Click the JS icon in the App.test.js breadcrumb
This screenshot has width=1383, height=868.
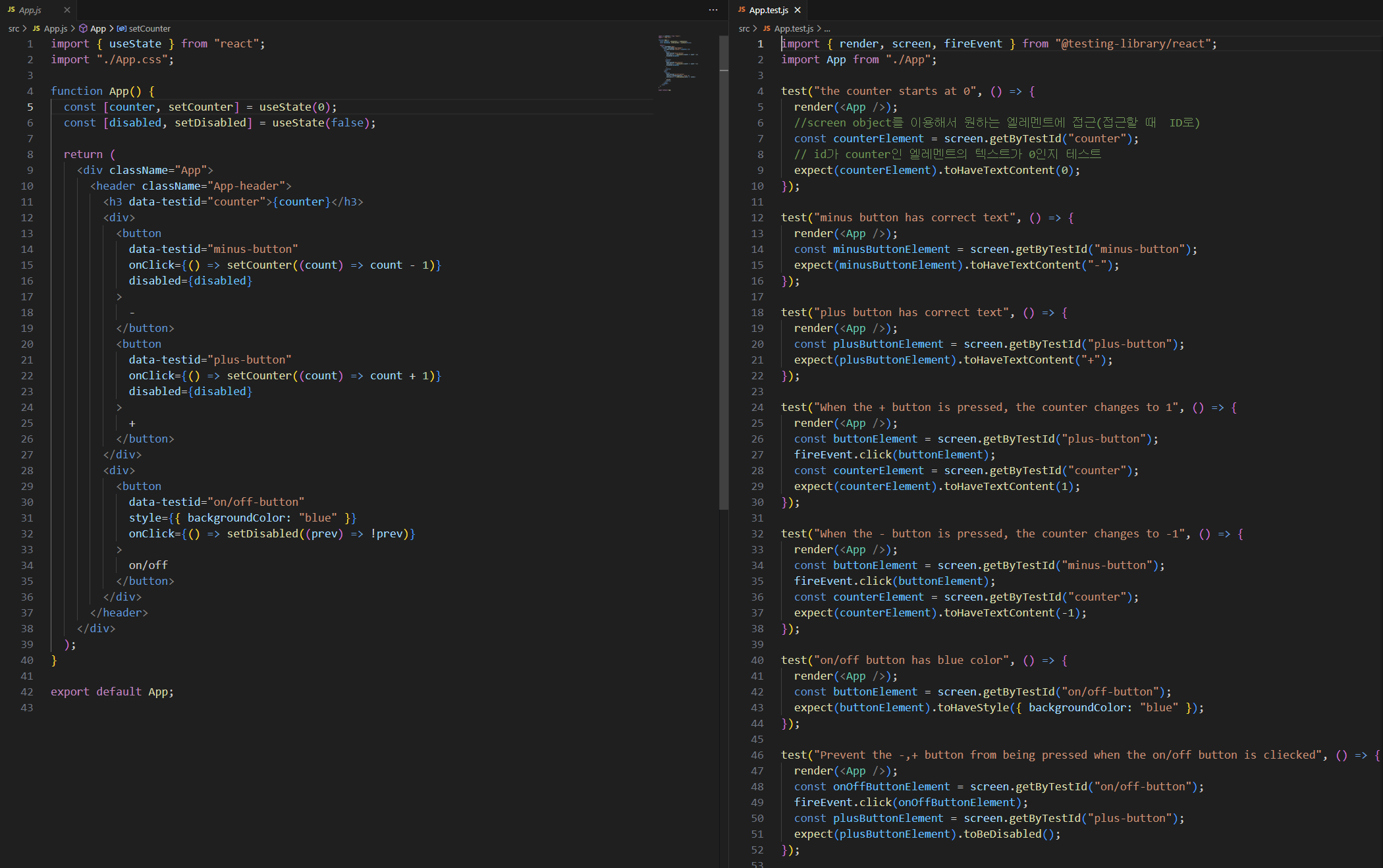coord(767,28)
